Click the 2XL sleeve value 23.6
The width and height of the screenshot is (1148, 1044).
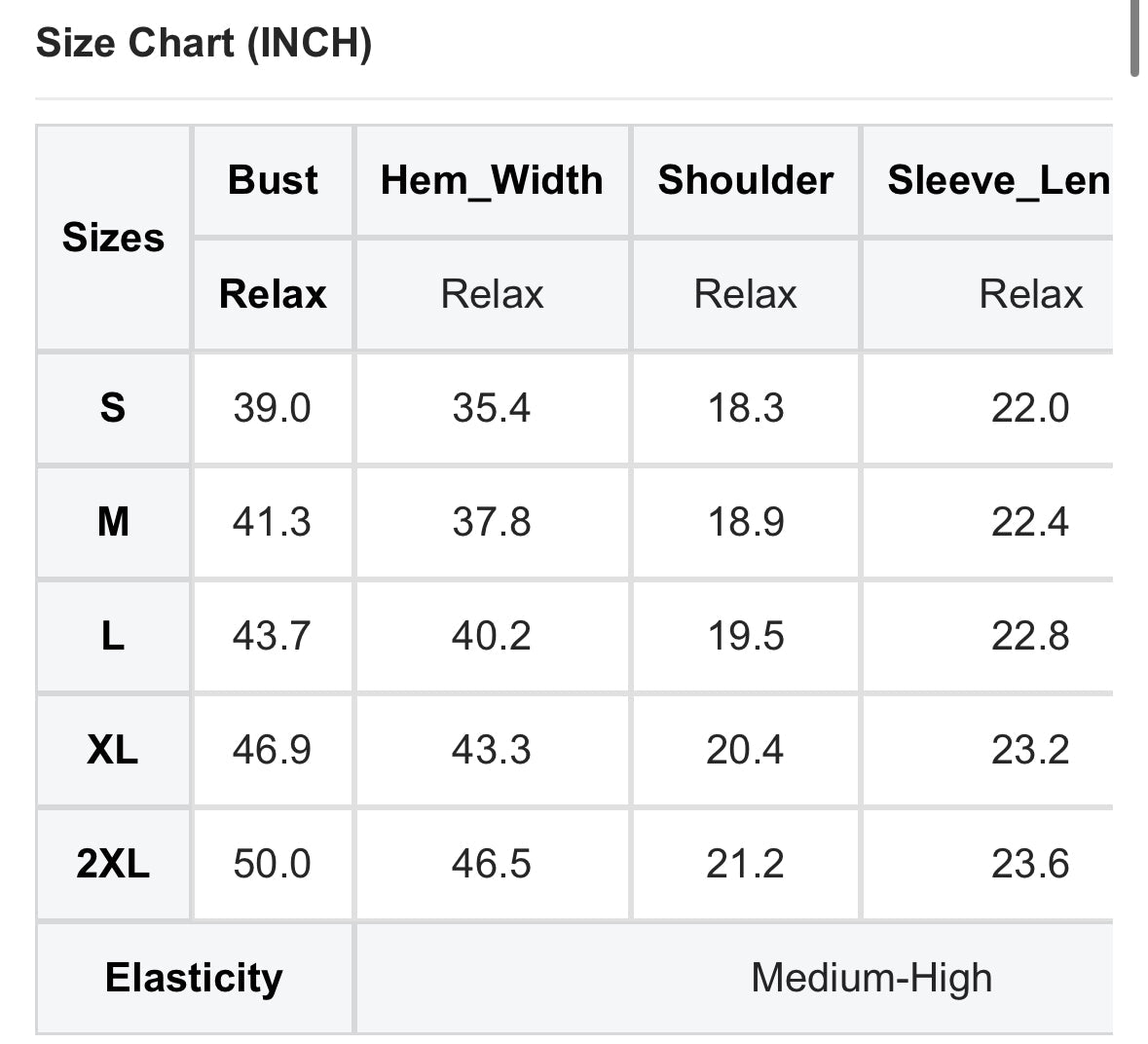tap(1030, 864)
